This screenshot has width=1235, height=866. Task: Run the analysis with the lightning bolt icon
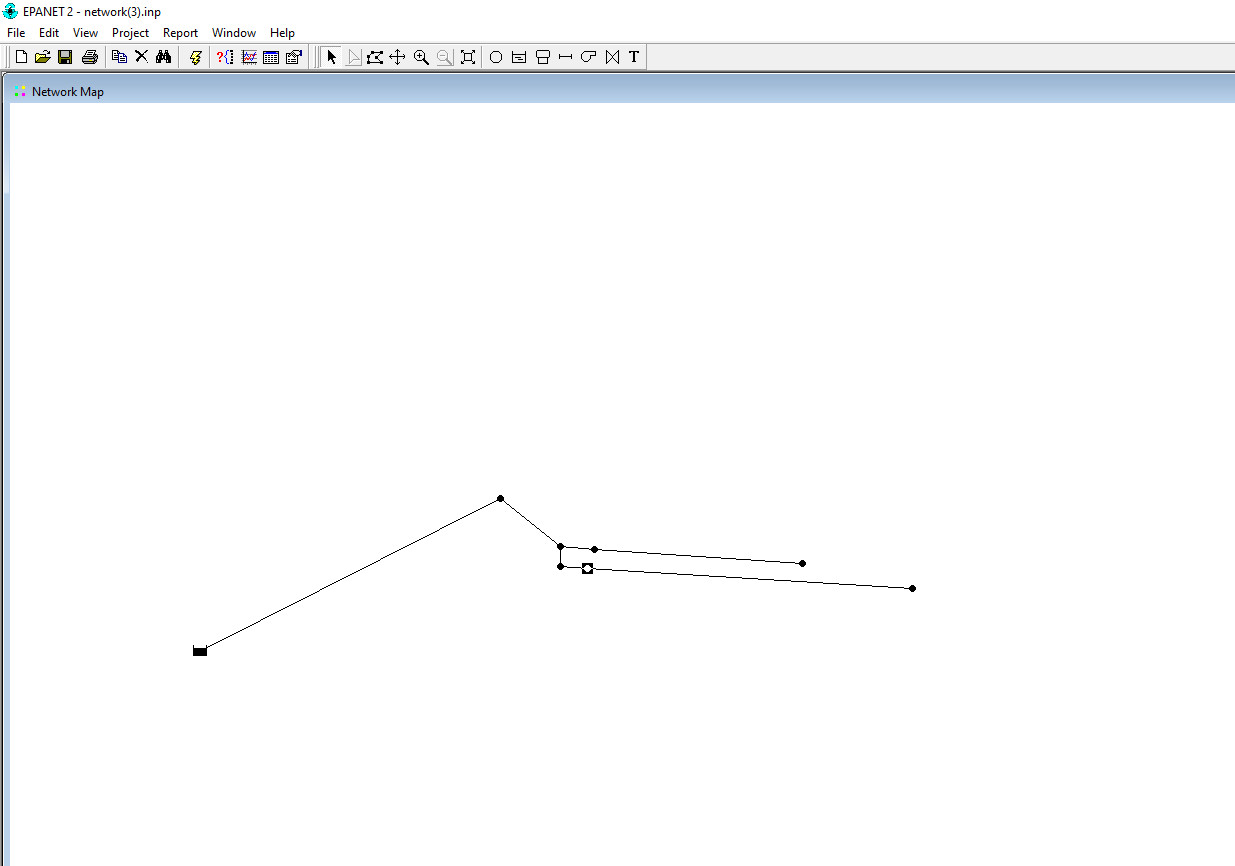click(195, 57)
